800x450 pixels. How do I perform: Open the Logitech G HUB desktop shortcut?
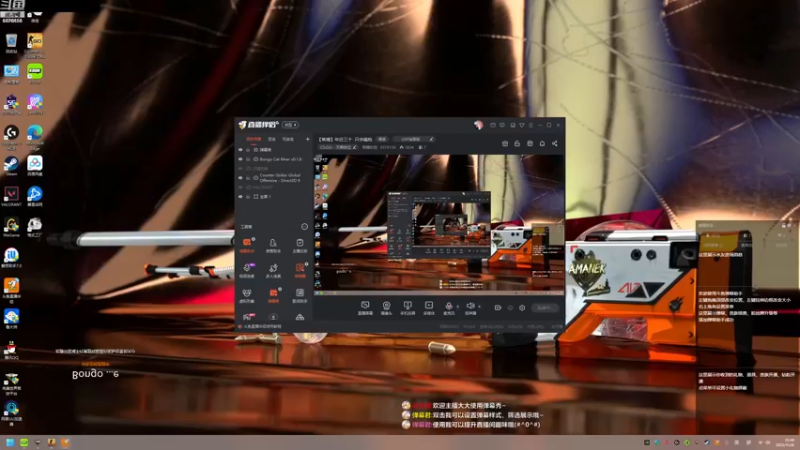pyautogui.click(x=11, y=136)
